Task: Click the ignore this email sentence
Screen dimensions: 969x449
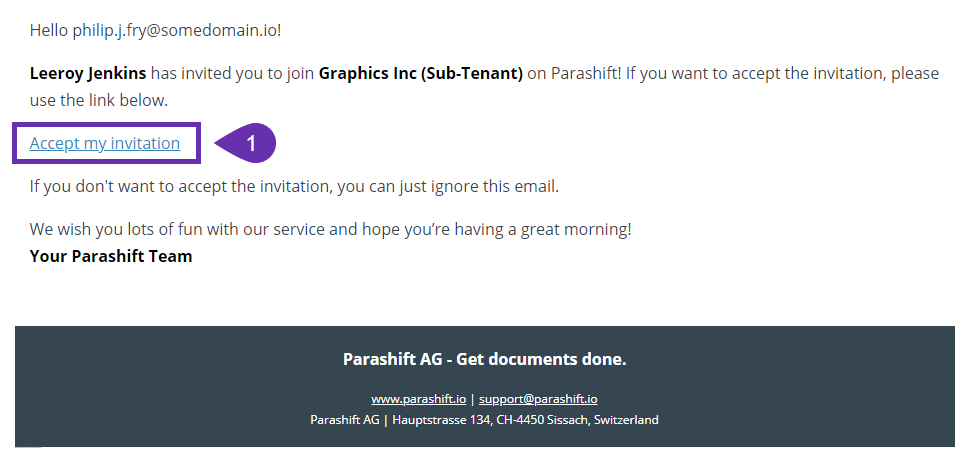Action: pyautogui.click(x=294, y=187)
